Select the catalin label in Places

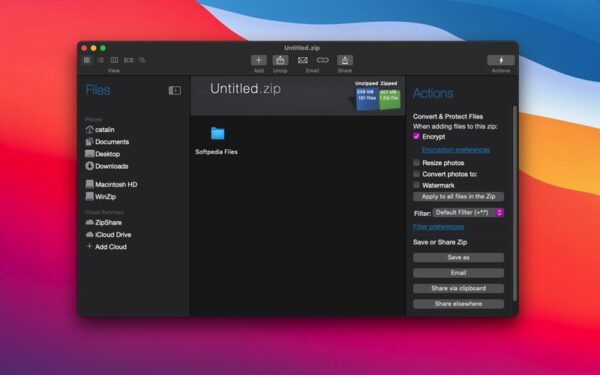(x=105, y=130)
